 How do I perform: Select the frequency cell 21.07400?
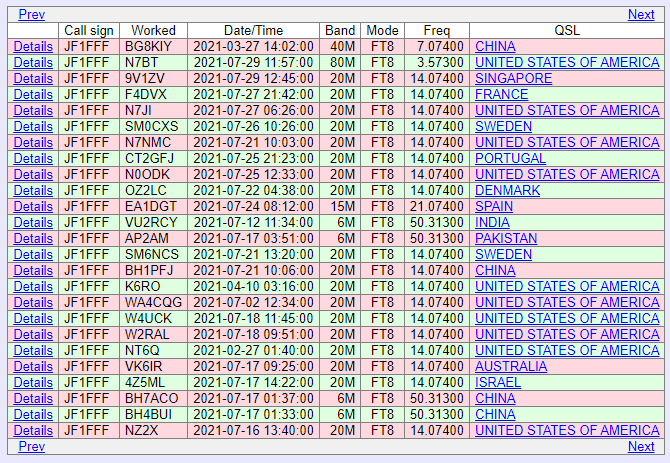click(437, 207)
